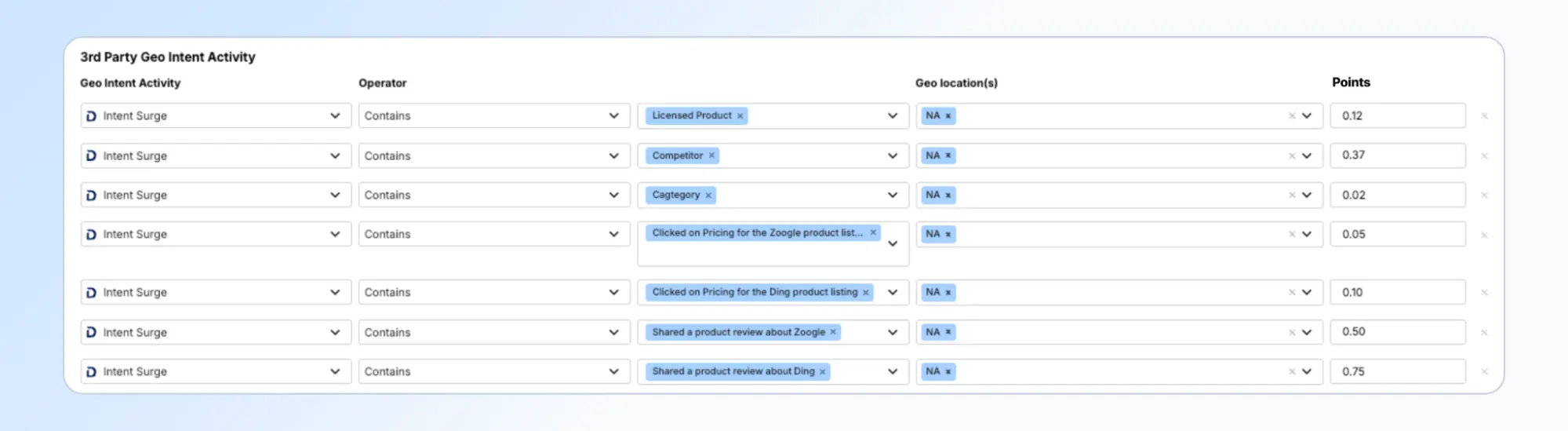
Task: Expand value dropdown for Zoogle pricing row
Action: pos(893,244)
